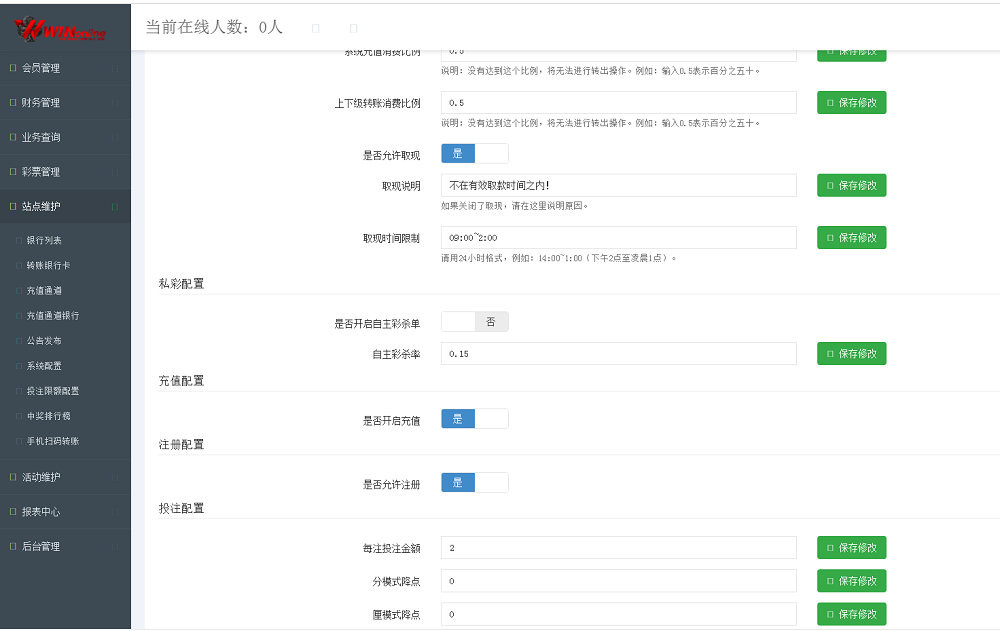The width and height of the screenshot is (1000, 631).
Task: Click 保存修改 next to 取现说明
Action: click(x=851, y=185)
